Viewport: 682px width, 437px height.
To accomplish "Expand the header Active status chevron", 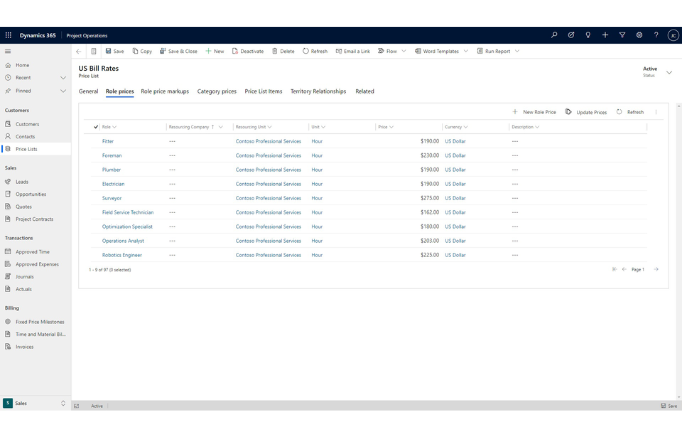I will pos(669,73).
